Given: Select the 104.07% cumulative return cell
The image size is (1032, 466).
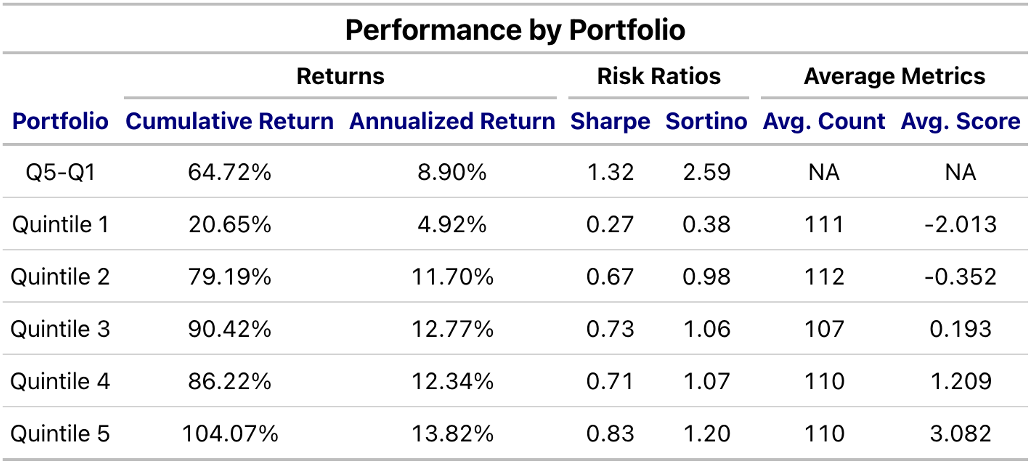Looking at the screenshot, I should pos(229,434).
